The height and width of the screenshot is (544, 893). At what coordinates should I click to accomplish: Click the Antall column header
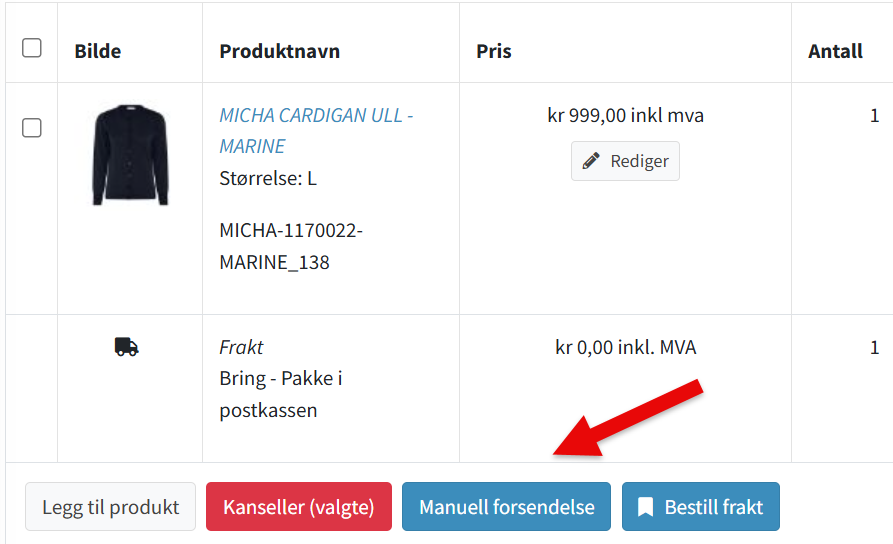click(835, 51)
